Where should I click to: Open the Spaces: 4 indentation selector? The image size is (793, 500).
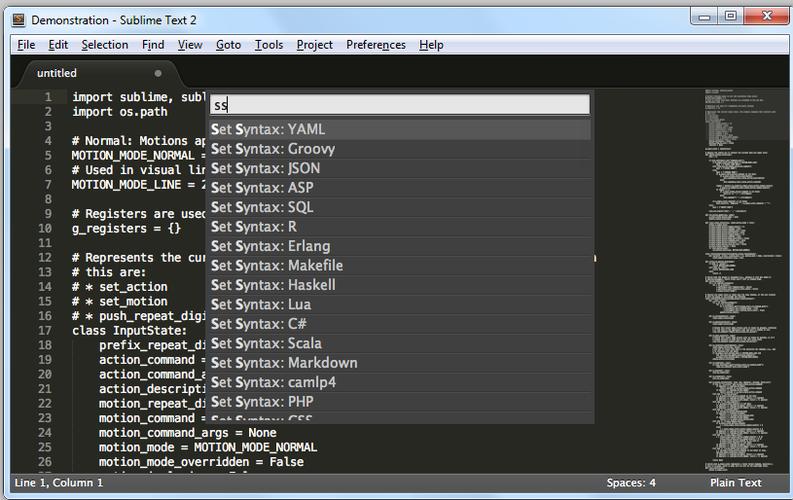631,483
